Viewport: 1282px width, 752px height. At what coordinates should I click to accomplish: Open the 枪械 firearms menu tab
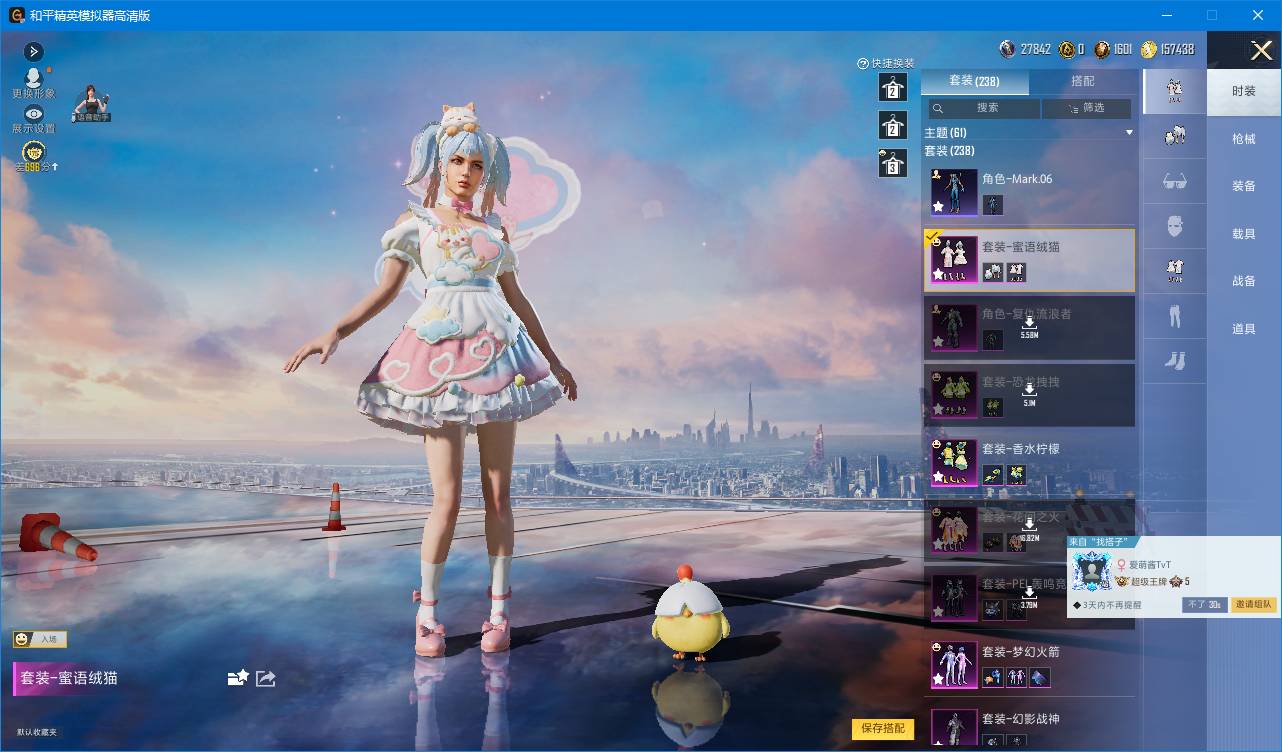click(1243, 139)
